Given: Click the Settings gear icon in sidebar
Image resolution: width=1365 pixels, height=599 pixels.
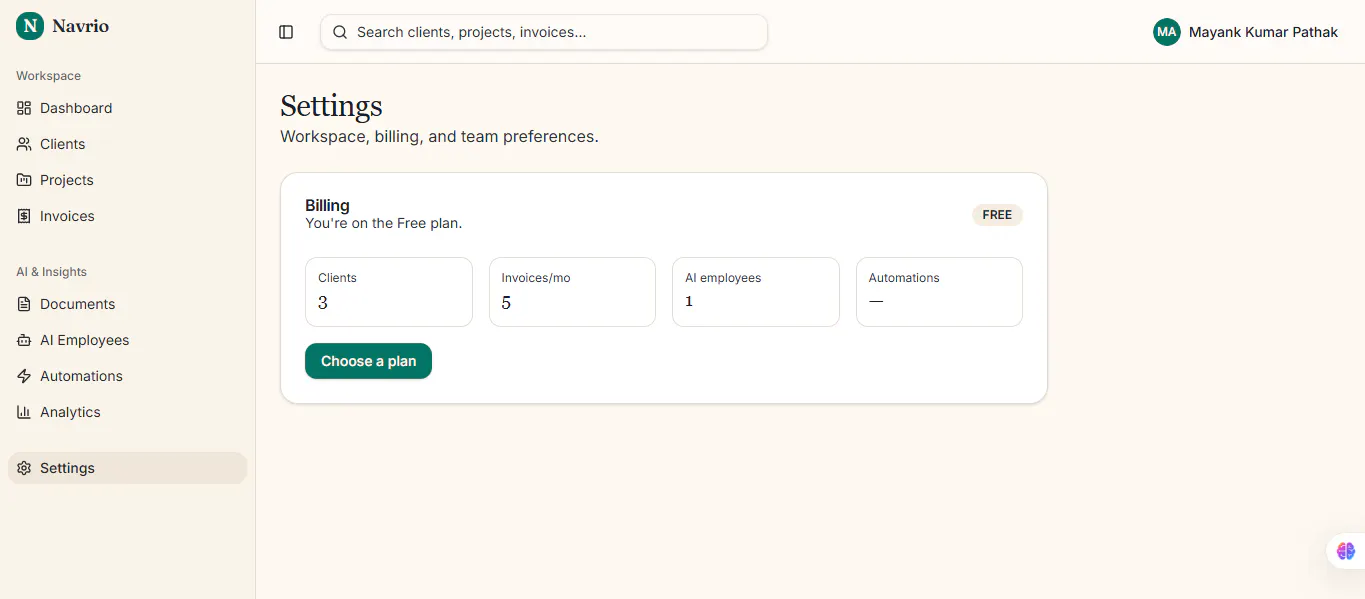Looking at the screenshot, I should click(x=24, y=468).
